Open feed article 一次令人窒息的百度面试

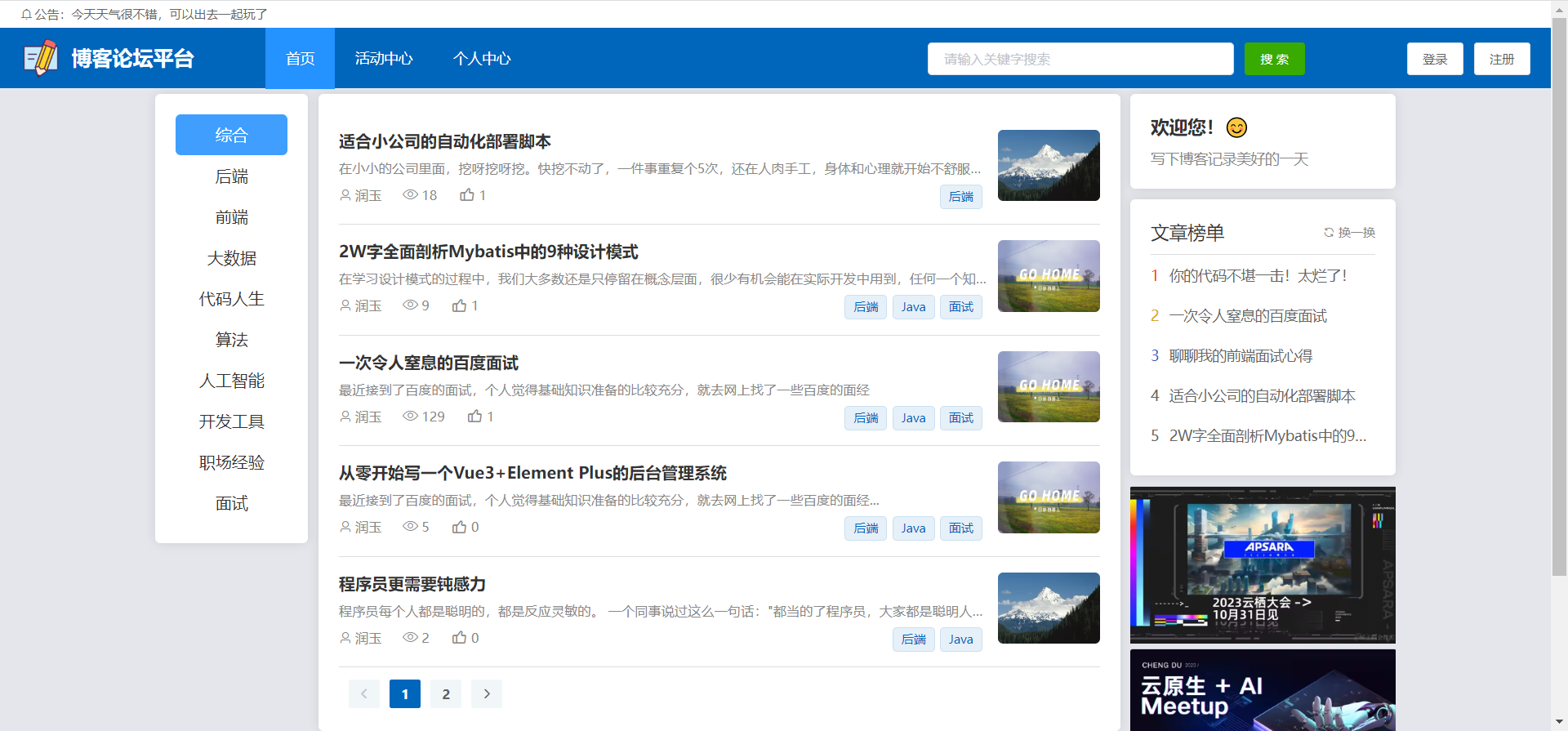[429, 363]
